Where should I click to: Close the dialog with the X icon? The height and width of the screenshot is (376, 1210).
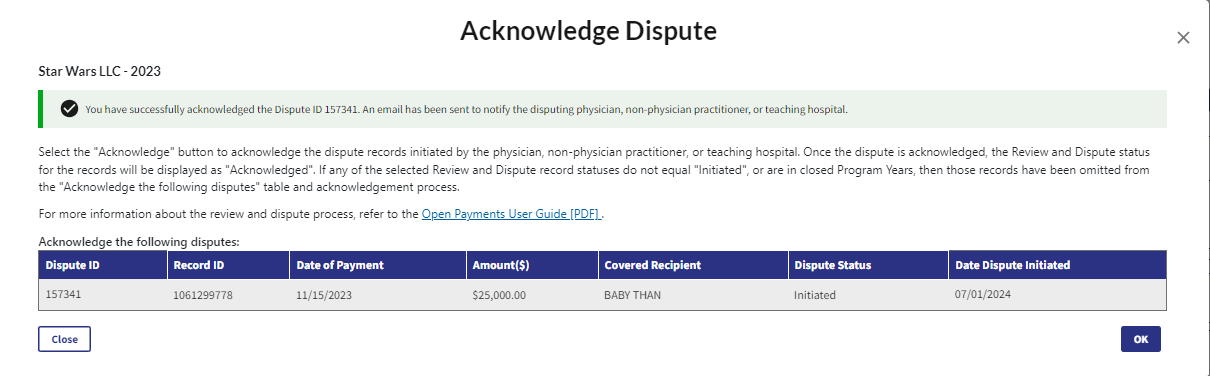(1183, 38)
